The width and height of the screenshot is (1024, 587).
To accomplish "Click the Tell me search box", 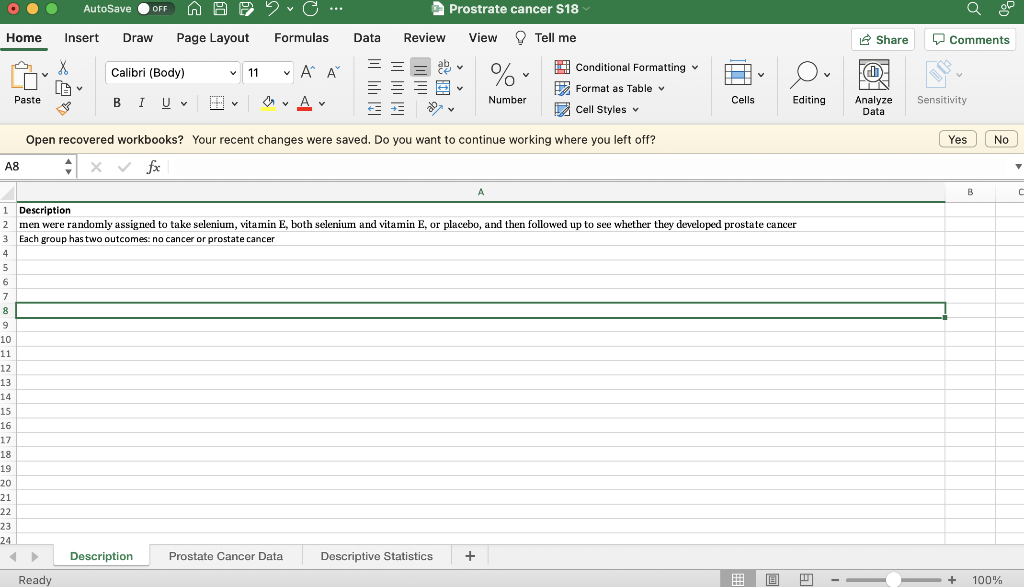I will [546, 38].
